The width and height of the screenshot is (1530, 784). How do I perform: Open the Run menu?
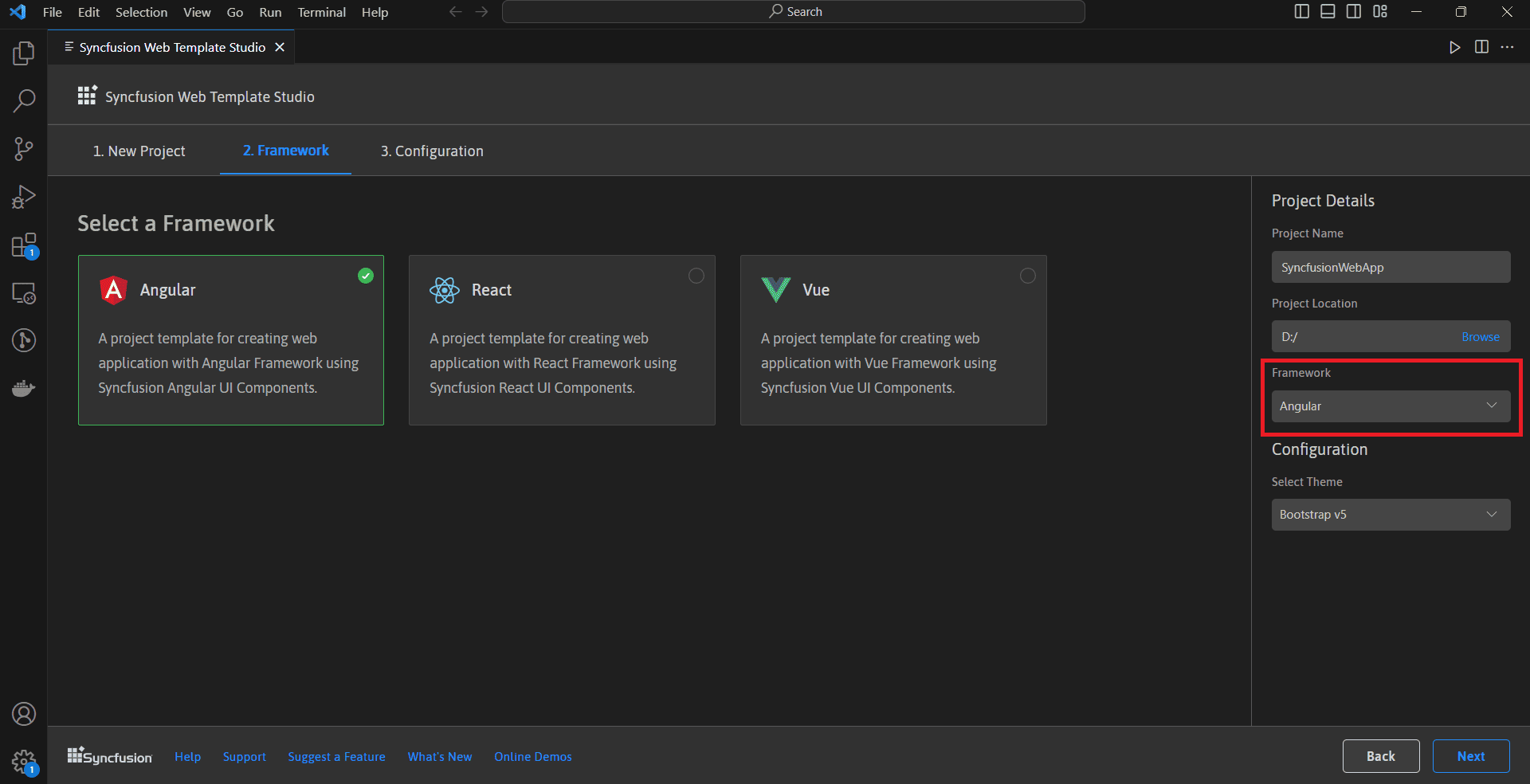(270, 12)
